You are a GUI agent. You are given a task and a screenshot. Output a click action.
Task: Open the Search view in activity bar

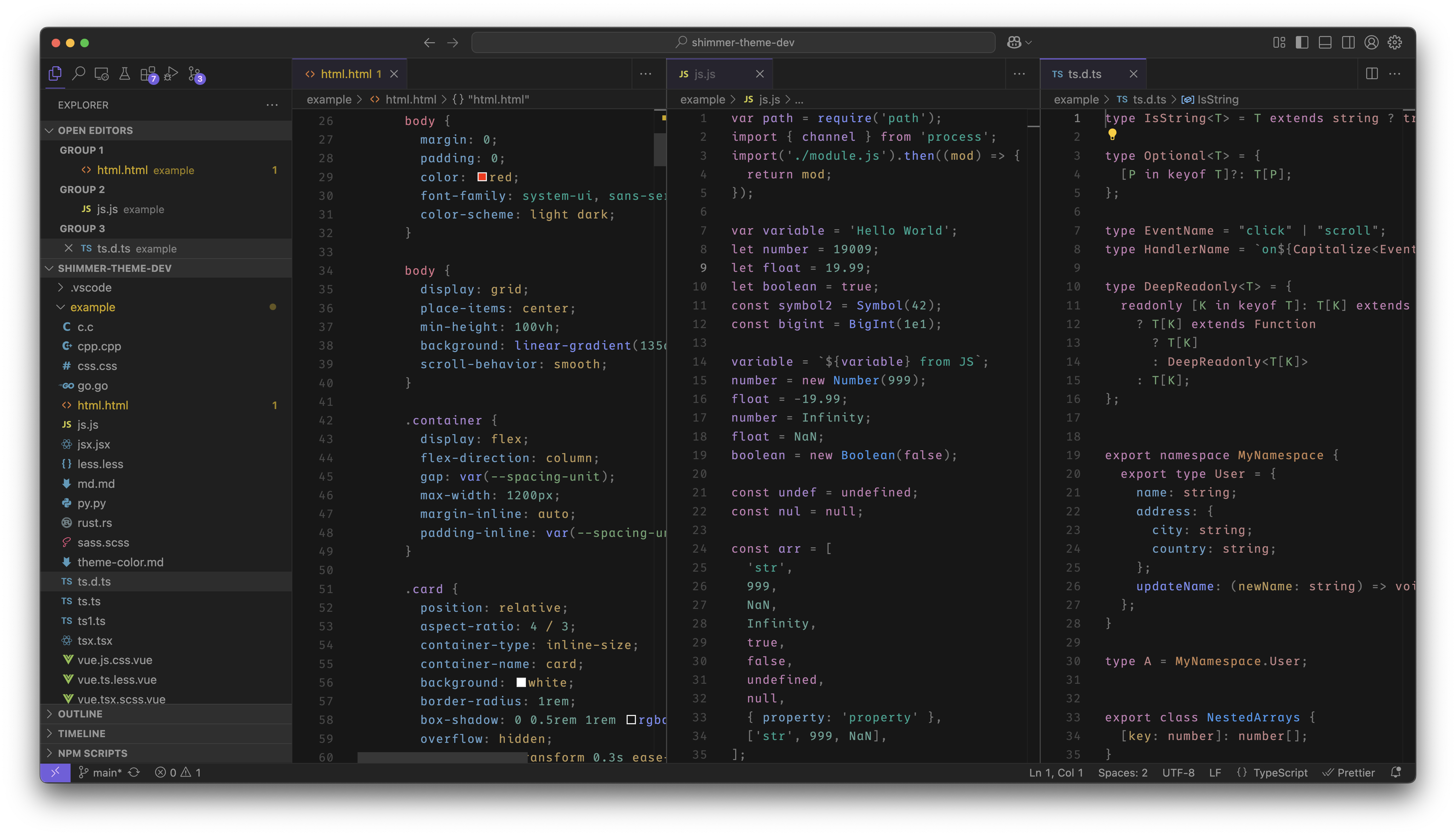coord(79,73)
